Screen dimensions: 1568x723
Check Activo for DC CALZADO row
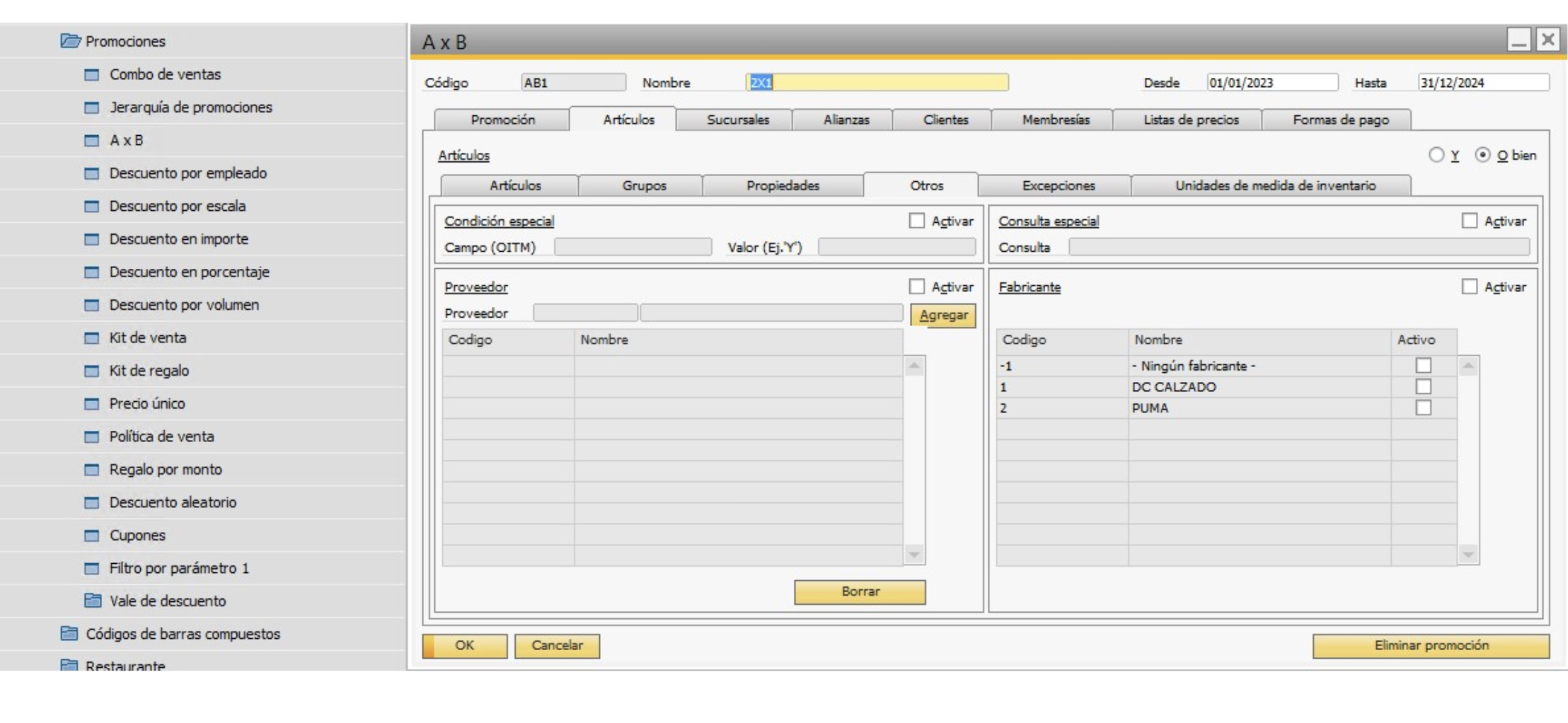click(1423, 387)
